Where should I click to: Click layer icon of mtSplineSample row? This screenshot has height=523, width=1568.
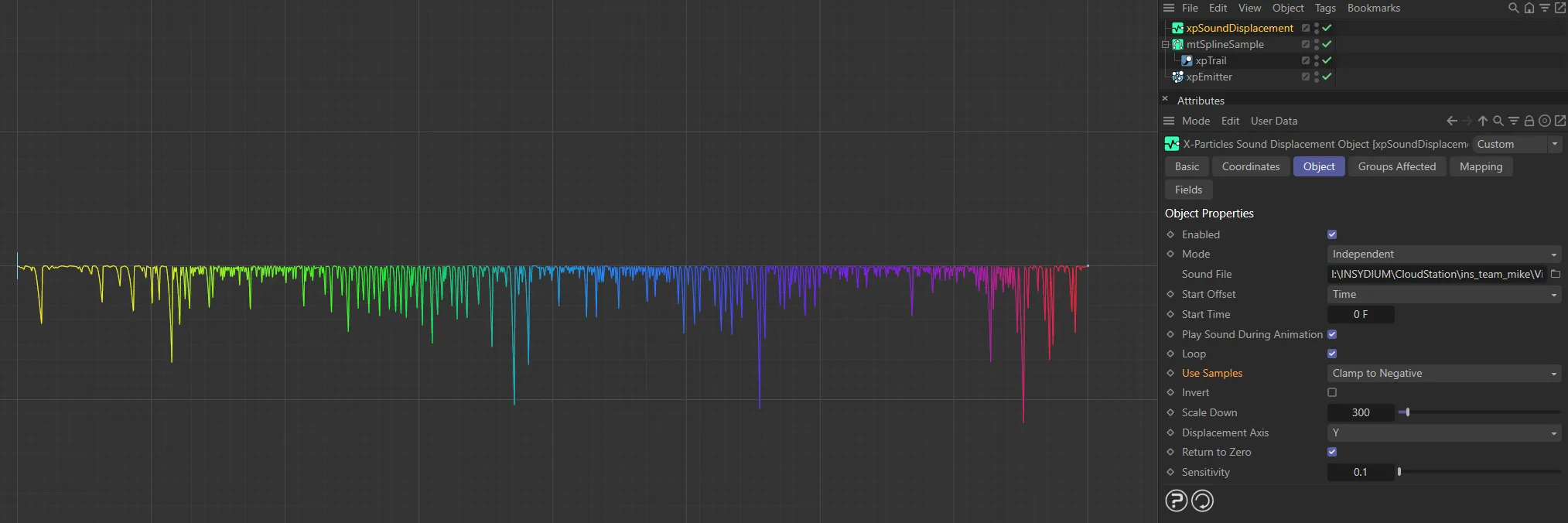(1306, 44)
